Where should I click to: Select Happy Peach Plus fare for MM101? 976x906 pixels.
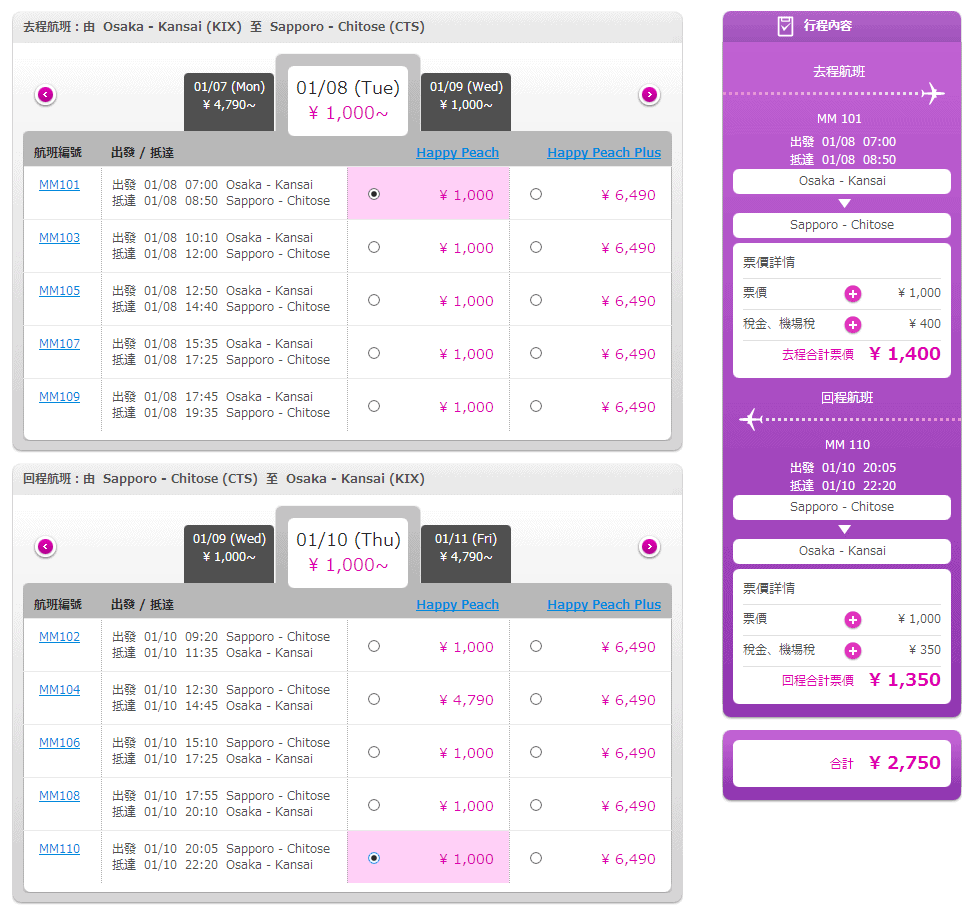(536, 194)
